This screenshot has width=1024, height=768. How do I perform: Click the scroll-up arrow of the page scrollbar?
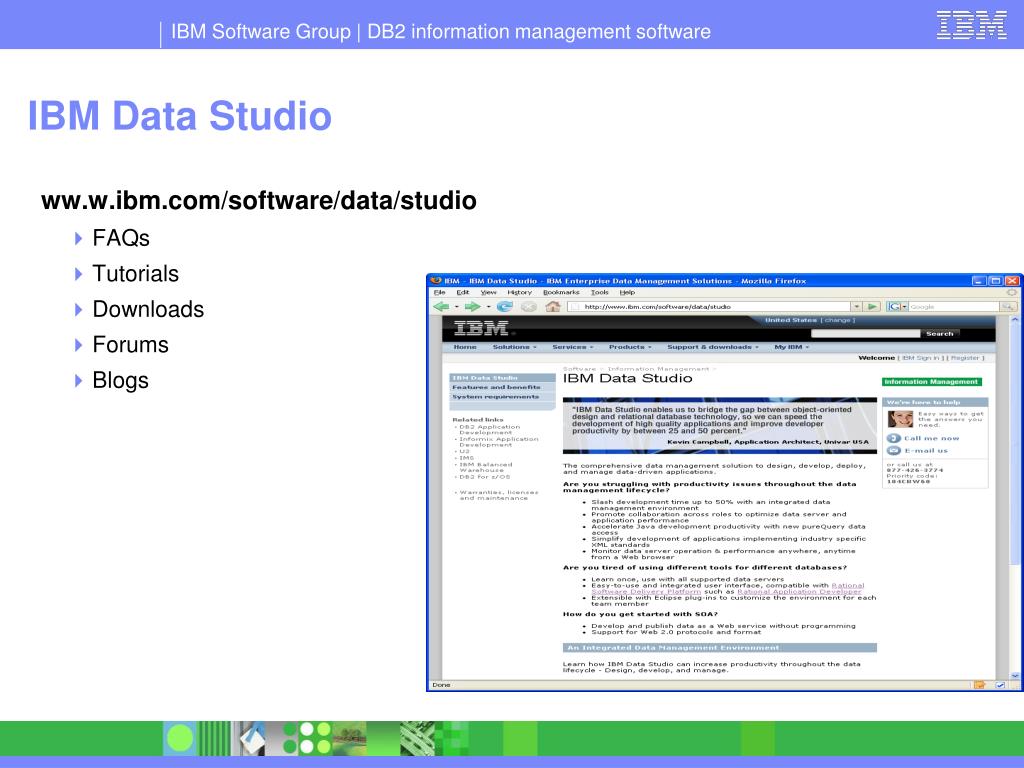coord(1015,321)
